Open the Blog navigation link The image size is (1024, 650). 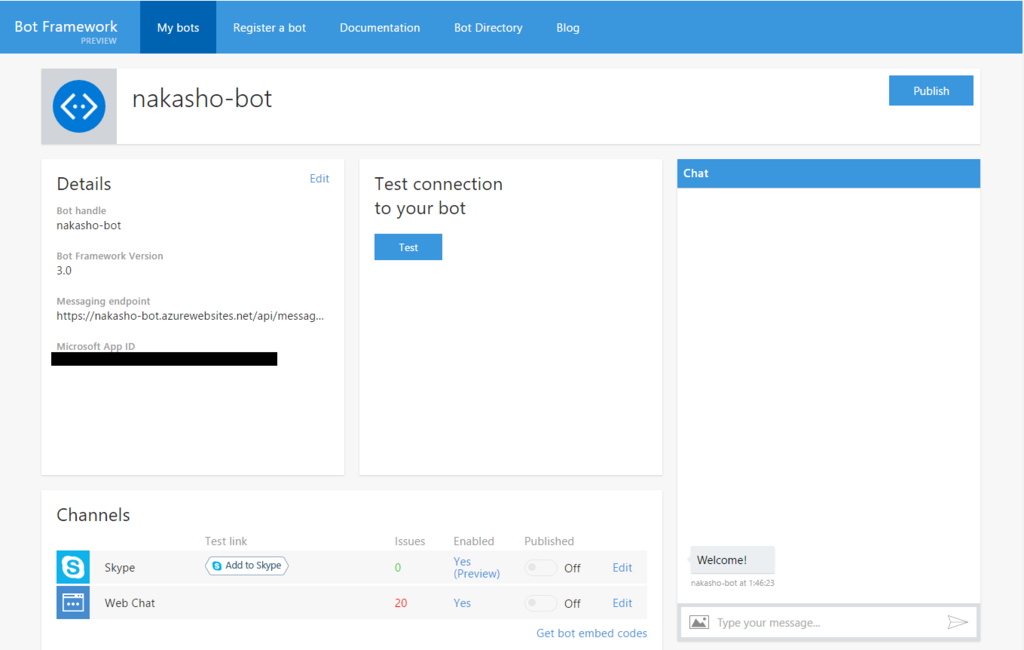click(568, 27)
